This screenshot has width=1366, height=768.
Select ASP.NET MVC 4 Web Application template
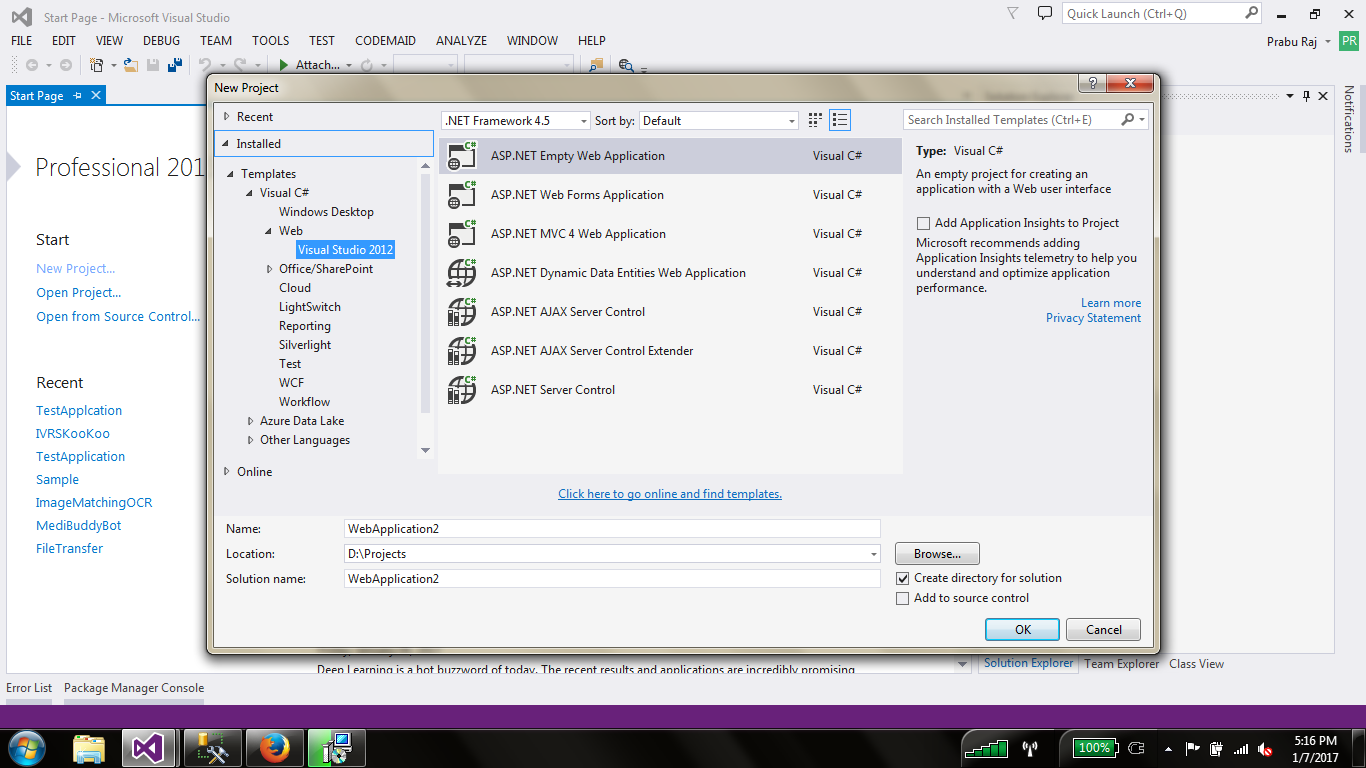[x=670, y=234]
